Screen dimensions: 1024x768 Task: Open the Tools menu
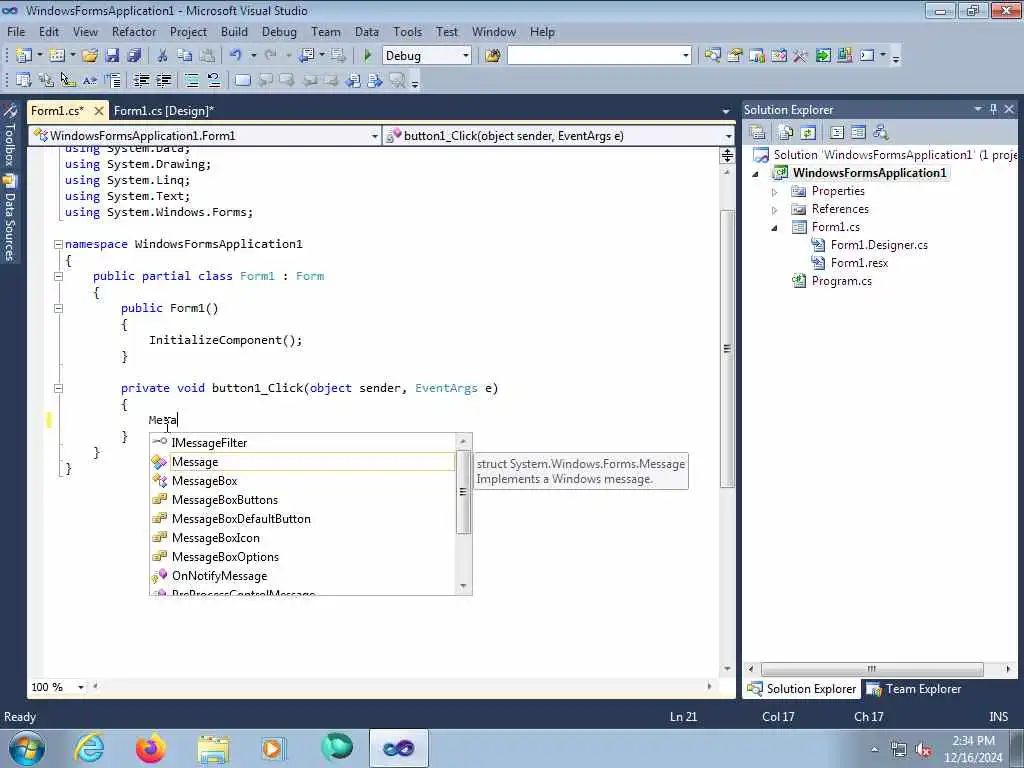[x=408, y=31]
